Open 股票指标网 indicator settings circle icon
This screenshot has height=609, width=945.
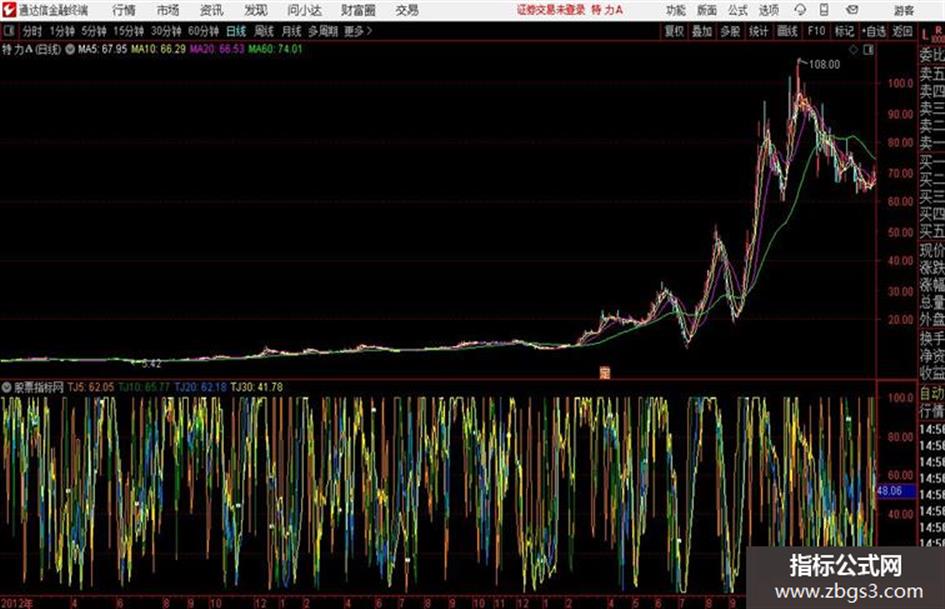click(7, 387)
